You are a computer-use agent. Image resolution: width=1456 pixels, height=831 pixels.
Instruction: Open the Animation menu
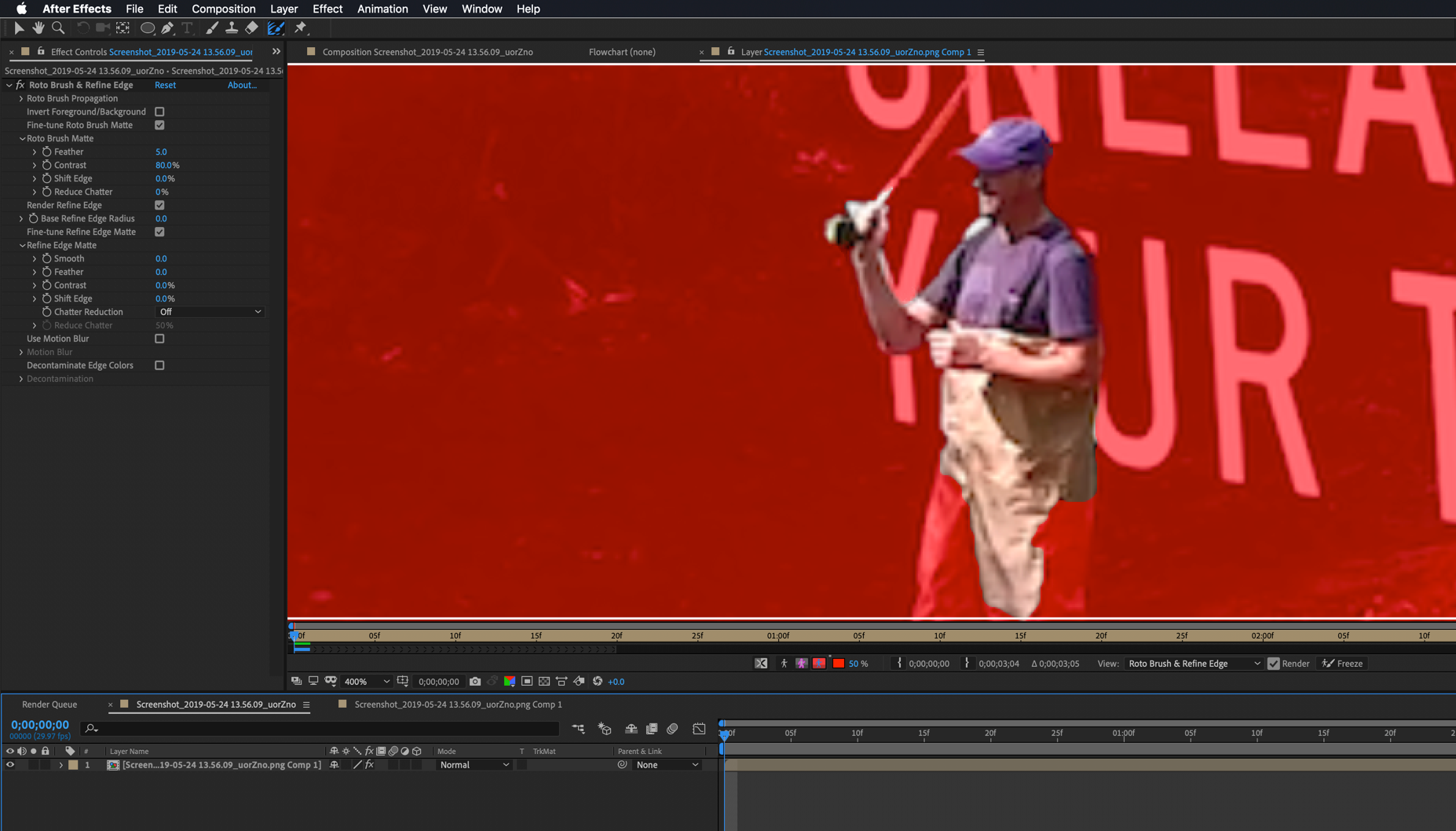pyautogui.click(x=382, y=9)
